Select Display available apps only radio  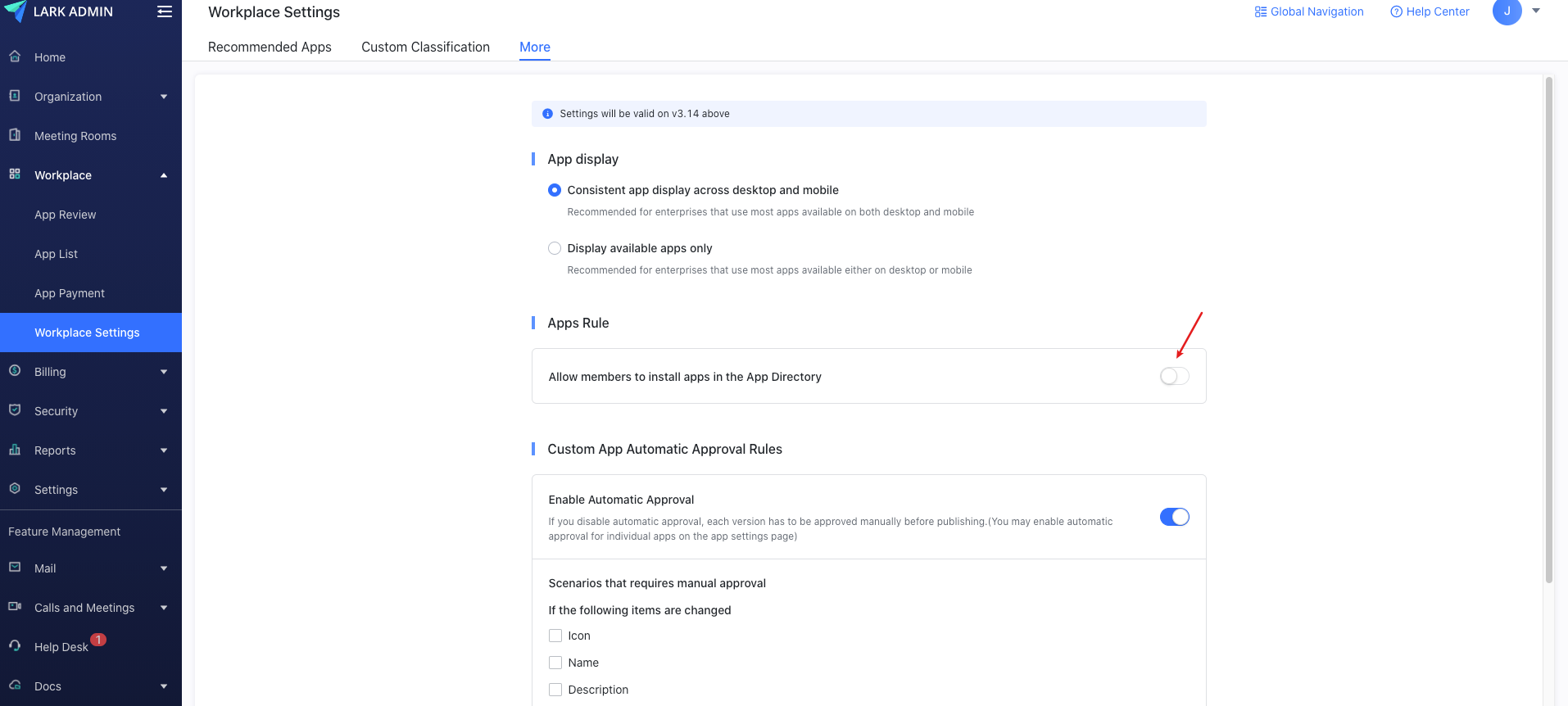[555, 248]
